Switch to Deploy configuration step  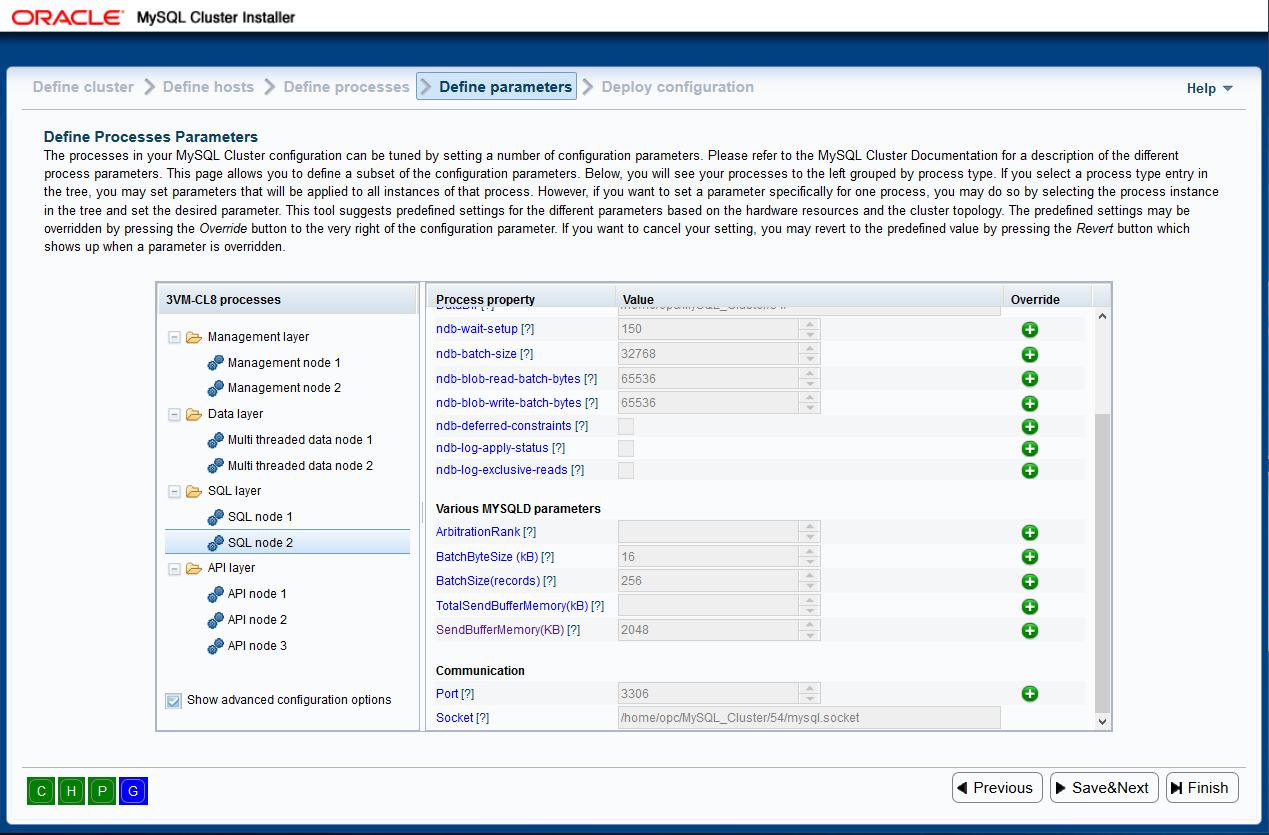point(677,87)
